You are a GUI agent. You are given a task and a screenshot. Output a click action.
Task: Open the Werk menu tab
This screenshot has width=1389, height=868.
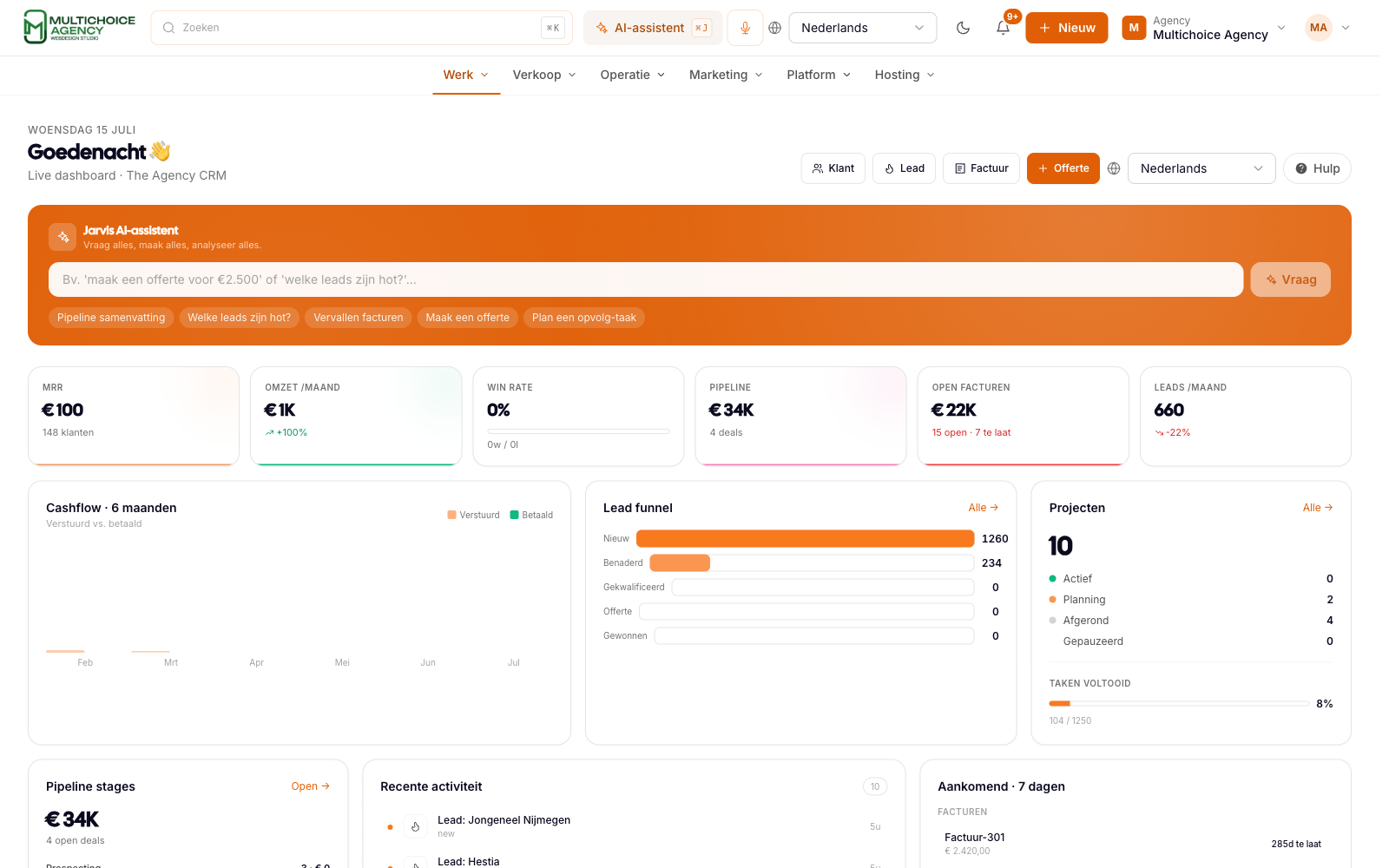click(466, 75)
